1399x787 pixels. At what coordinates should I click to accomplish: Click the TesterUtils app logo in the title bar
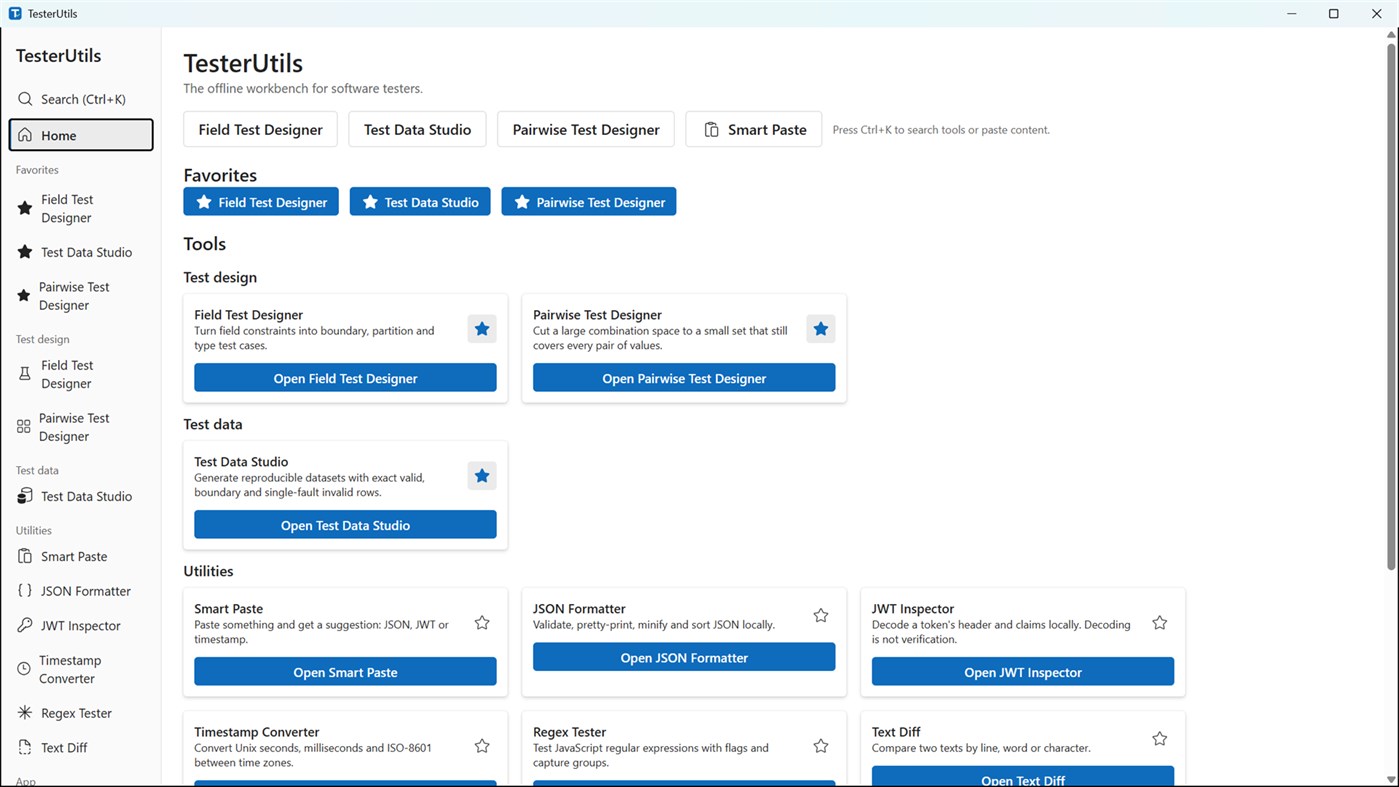pyautogui.click(x=15, y=14)
